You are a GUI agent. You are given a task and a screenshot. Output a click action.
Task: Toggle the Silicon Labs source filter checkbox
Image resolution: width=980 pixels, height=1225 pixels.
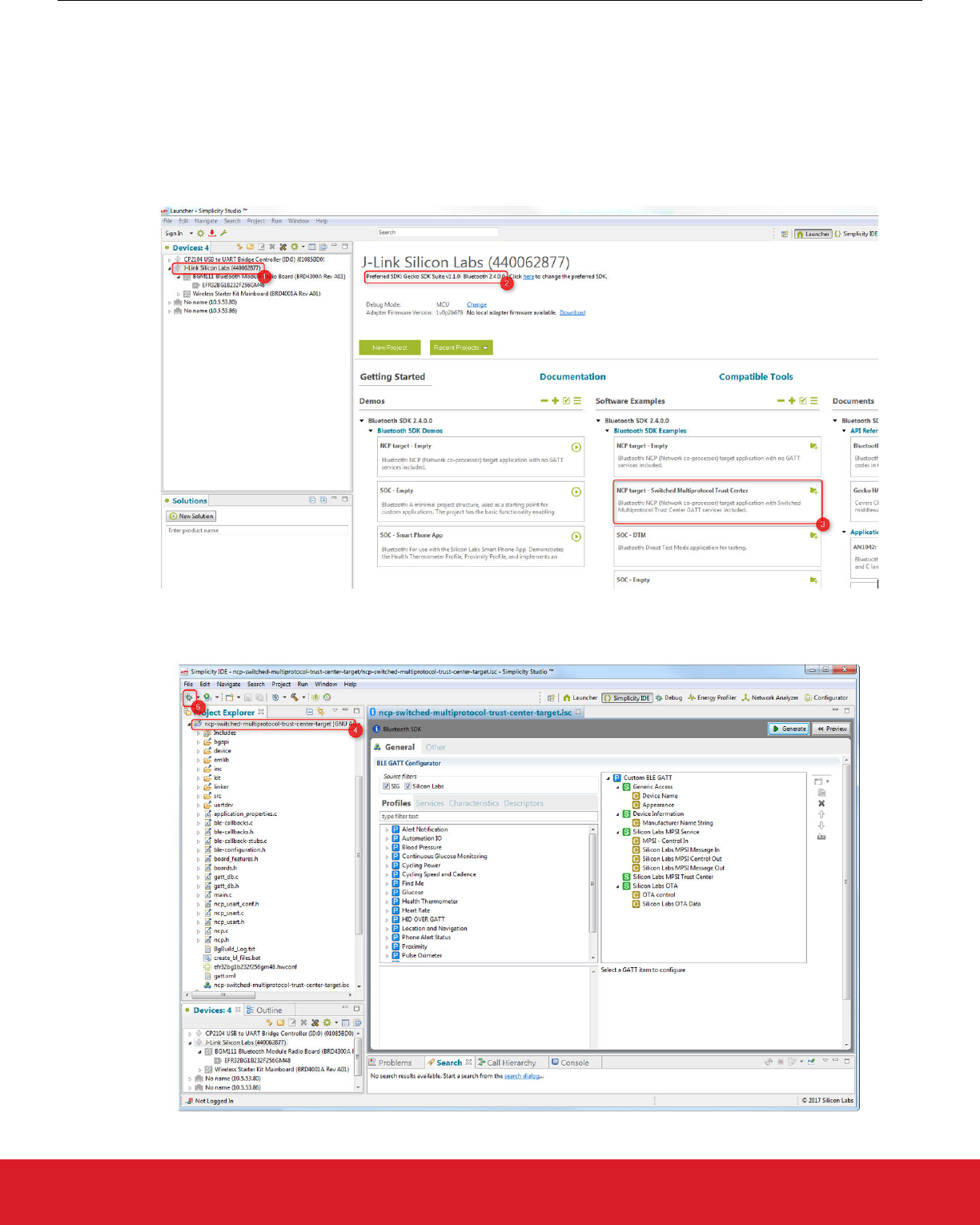(408, 786)
